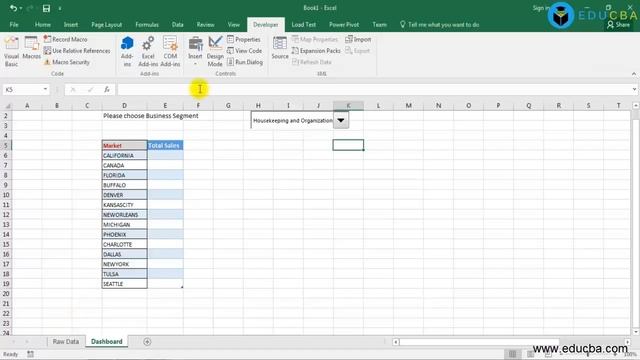Click the Total Sales header cell
The image size is (640, 360).
point(165,145)
